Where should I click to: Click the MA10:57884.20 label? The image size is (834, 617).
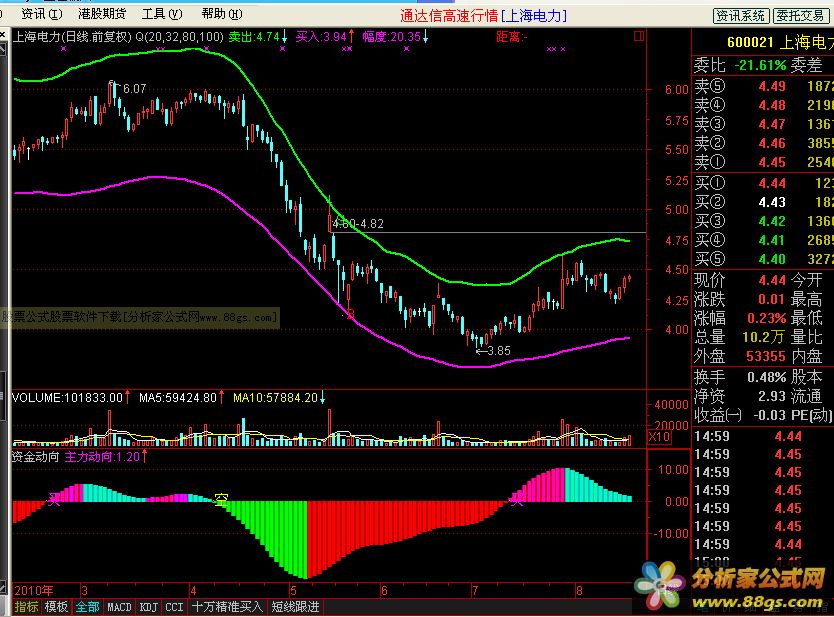(x=275, y=398)
